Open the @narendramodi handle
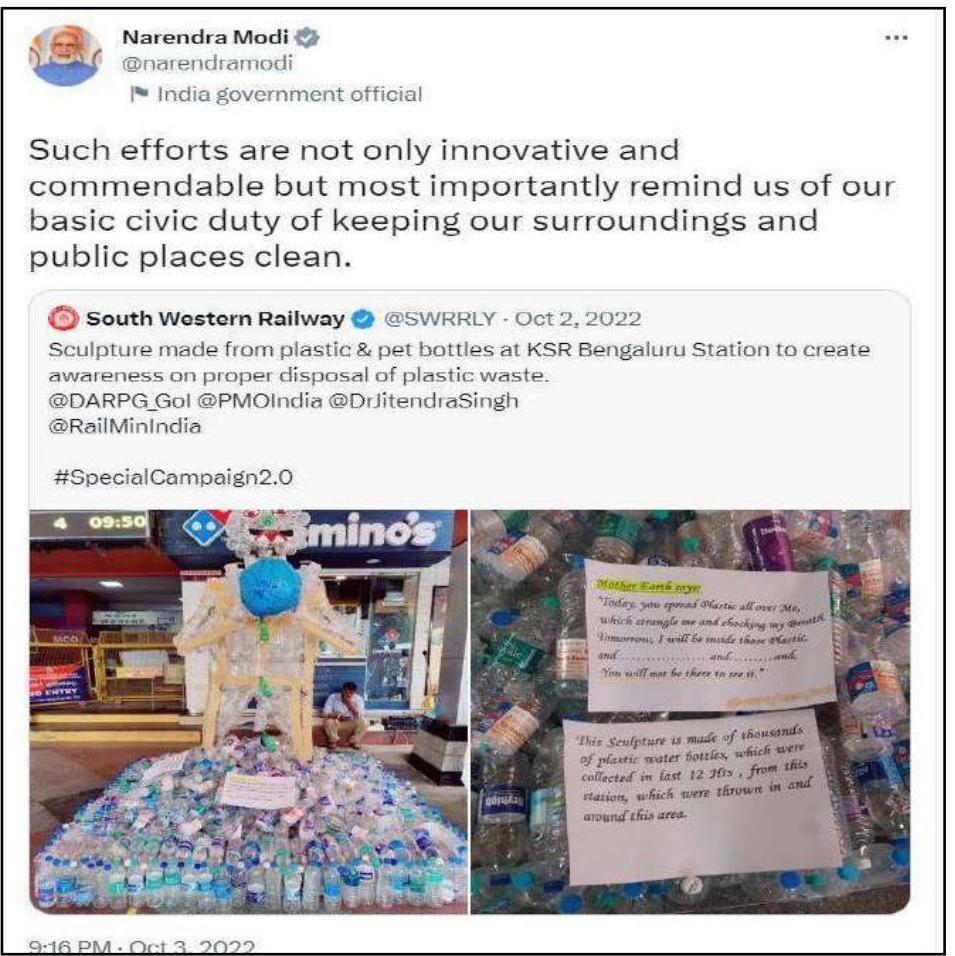Image resolution: width=955 pixels, height=956 pixels. click(207, 63)
